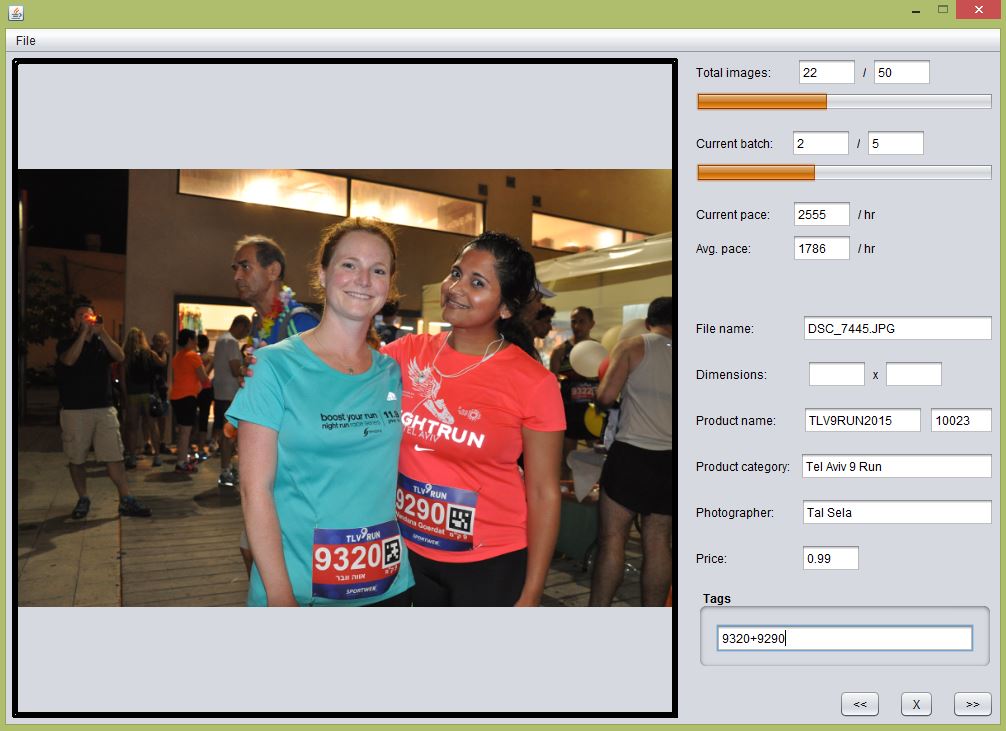Screen dimensions: 1006x731
Task: Click the Avg. pace field
Action: click(821, 248)
